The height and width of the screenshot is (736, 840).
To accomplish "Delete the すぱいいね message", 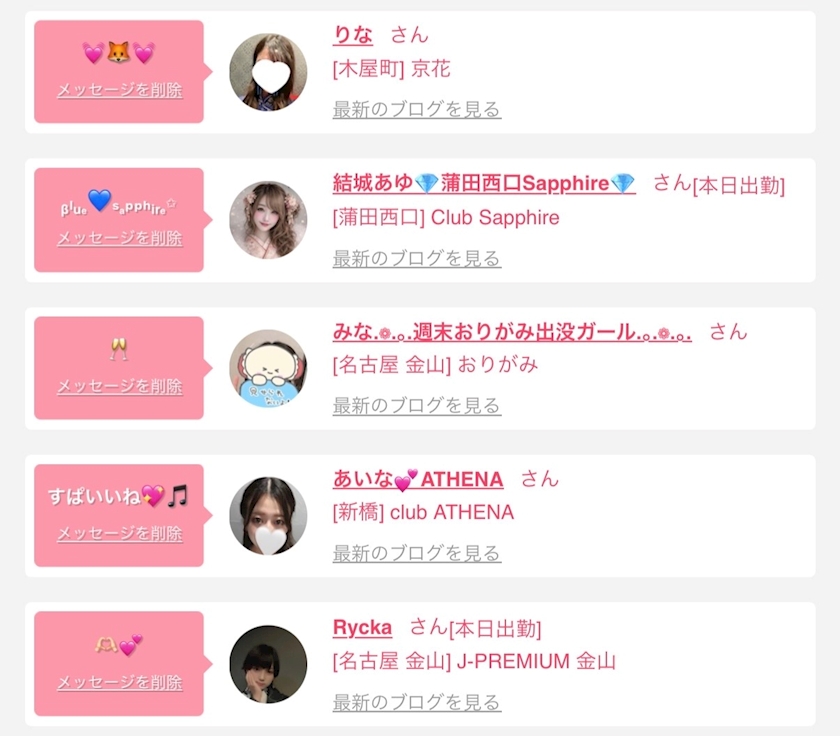I will [120, 534].
